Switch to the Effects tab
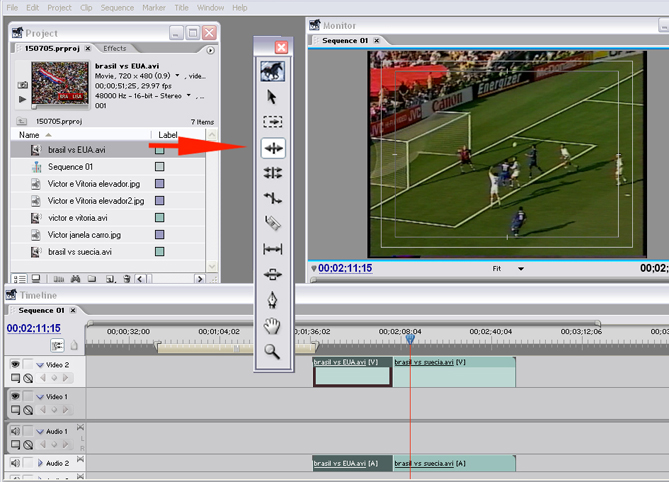The height and width of the screenshot is (482, 669). 115,48
